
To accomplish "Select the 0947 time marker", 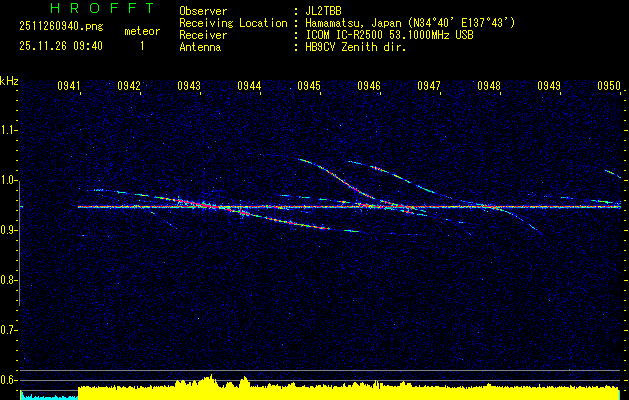I will [429, 87].
